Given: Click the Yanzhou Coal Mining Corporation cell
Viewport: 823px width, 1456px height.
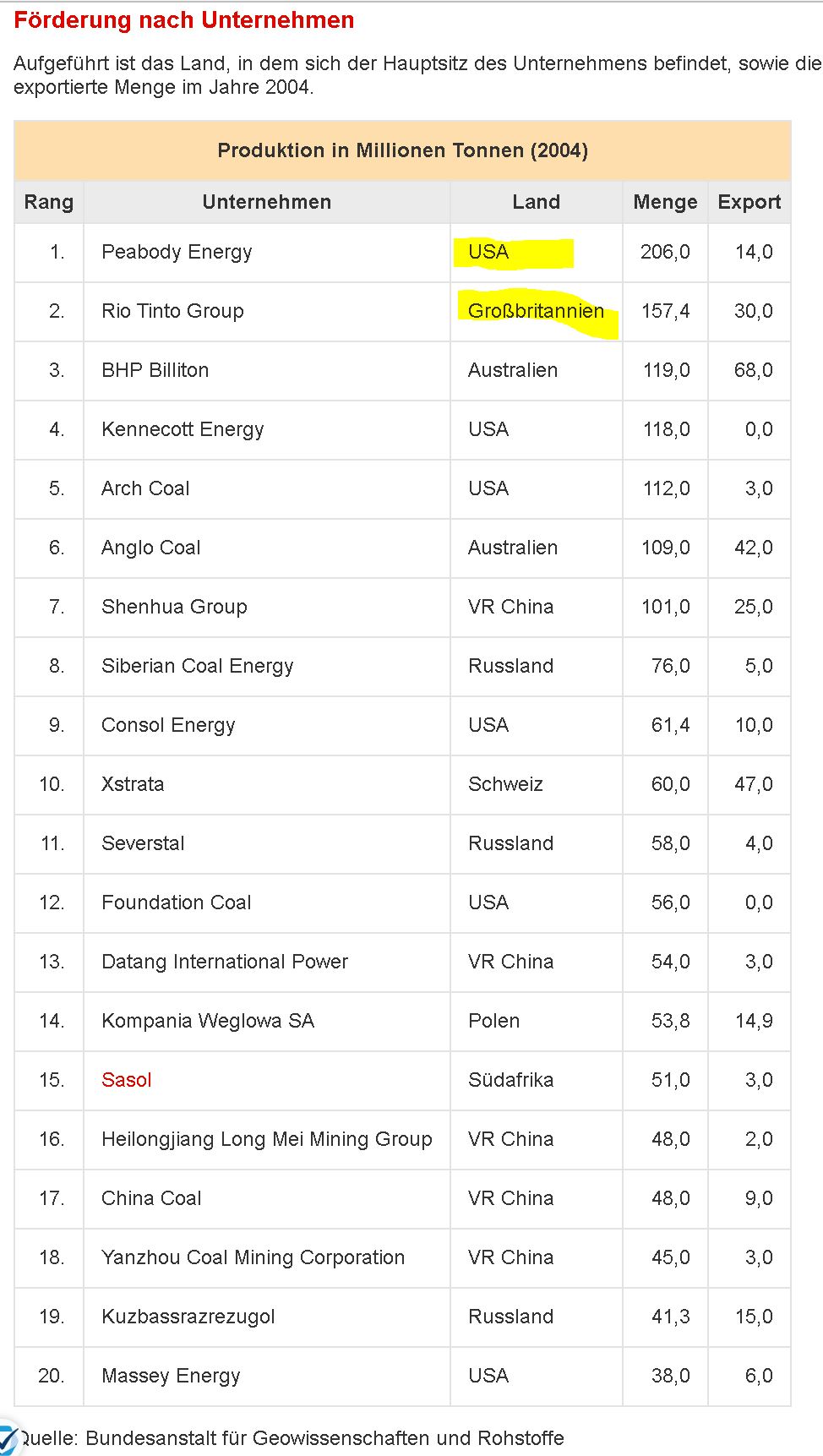Looking at the screenshot, I should [253, 1257].
